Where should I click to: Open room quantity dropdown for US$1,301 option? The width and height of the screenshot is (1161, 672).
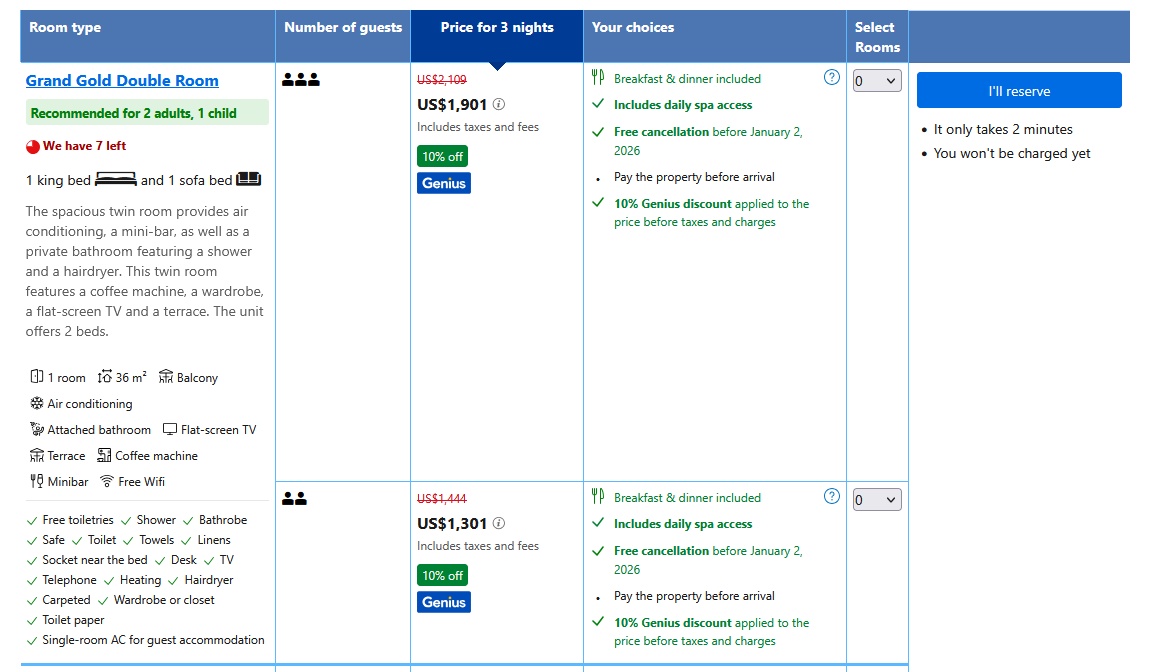coord(877,500)
